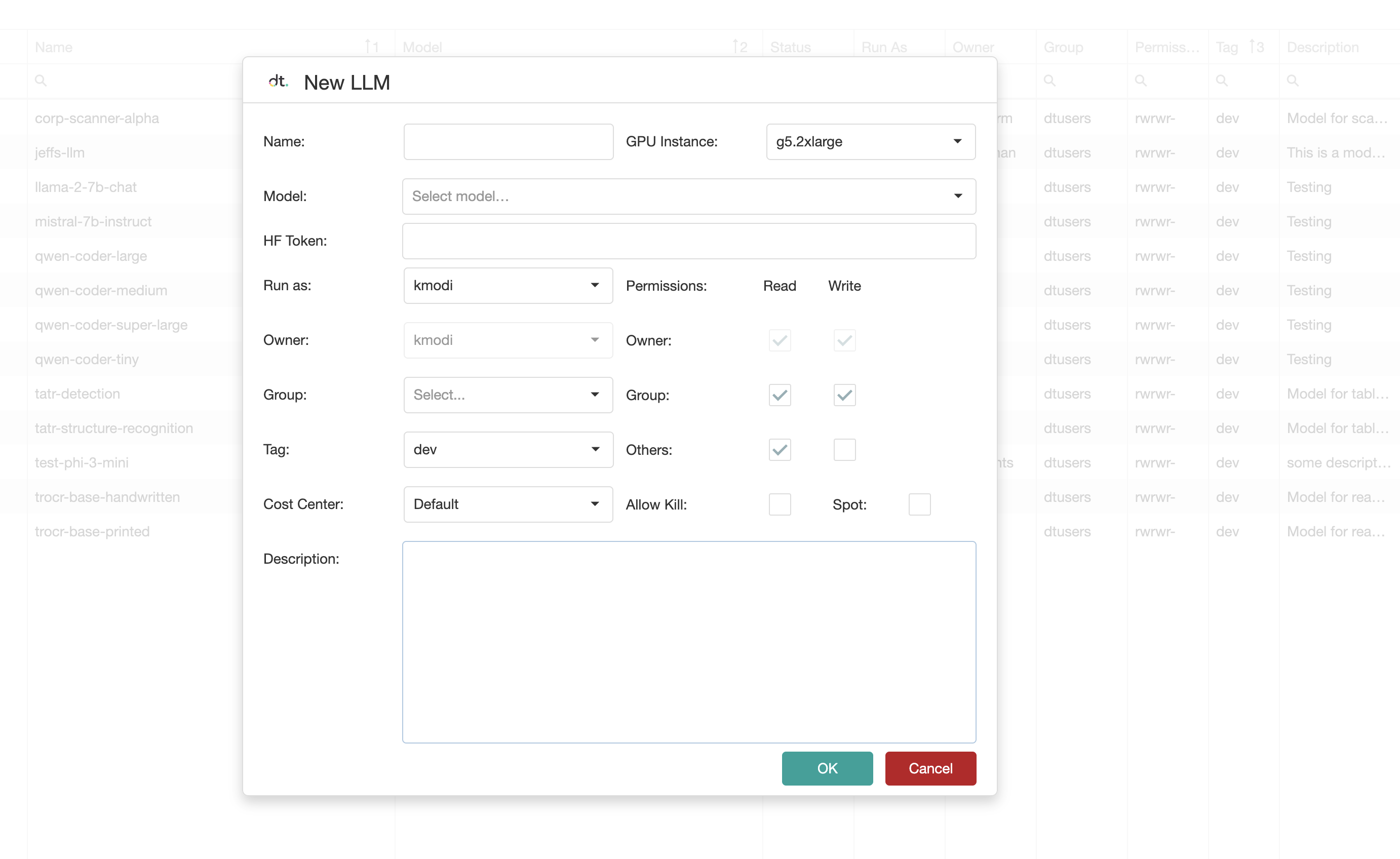The image size is (1400, 859).
Task: Dismiss dialog with Cancel button
Action: [x=930, y=768]
